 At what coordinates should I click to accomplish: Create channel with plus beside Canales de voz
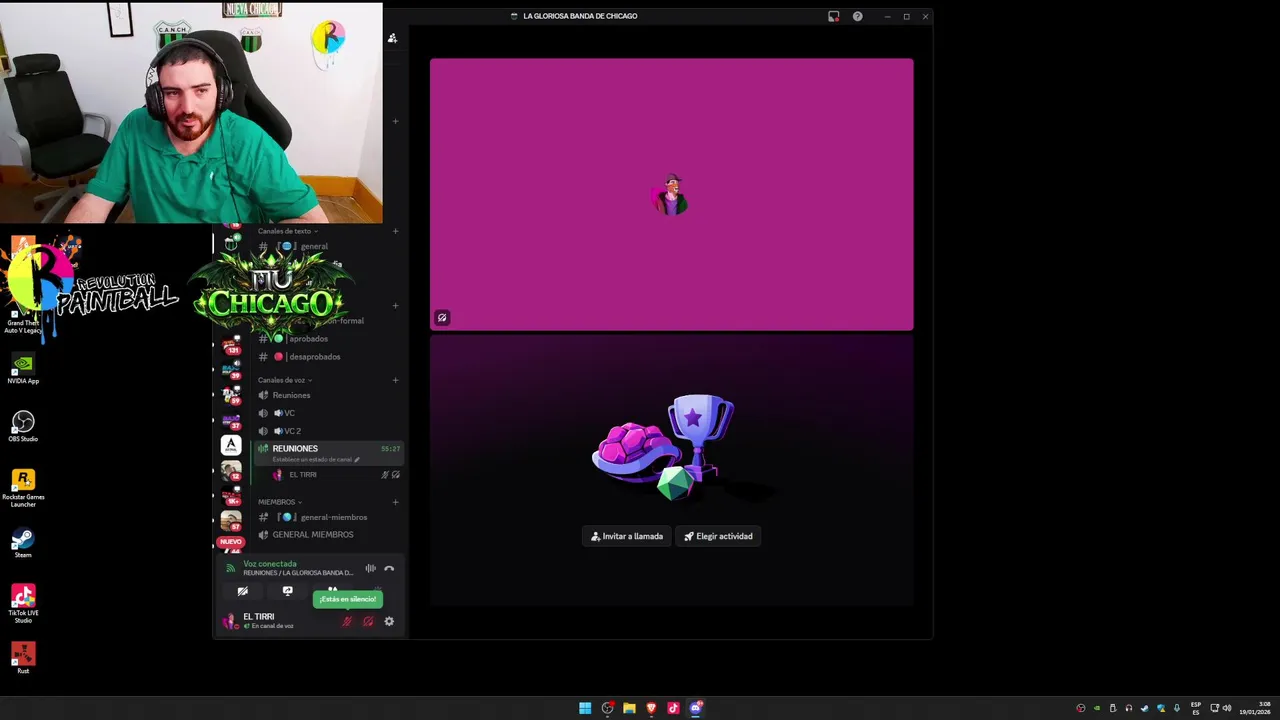pyautogui.click(x=395, y=380)
